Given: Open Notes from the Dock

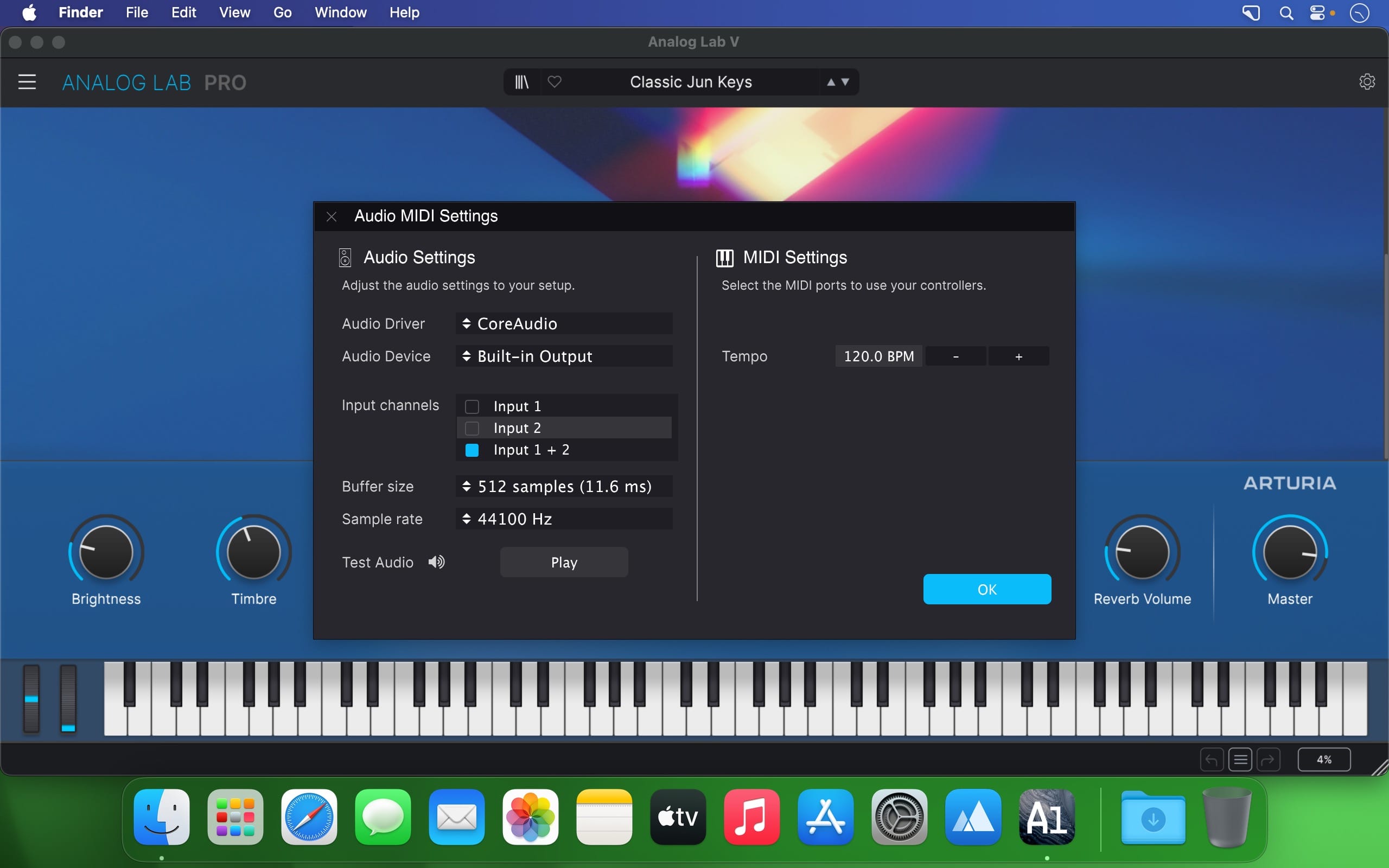Looking at the screenshot, I should (x=604, y=817).
